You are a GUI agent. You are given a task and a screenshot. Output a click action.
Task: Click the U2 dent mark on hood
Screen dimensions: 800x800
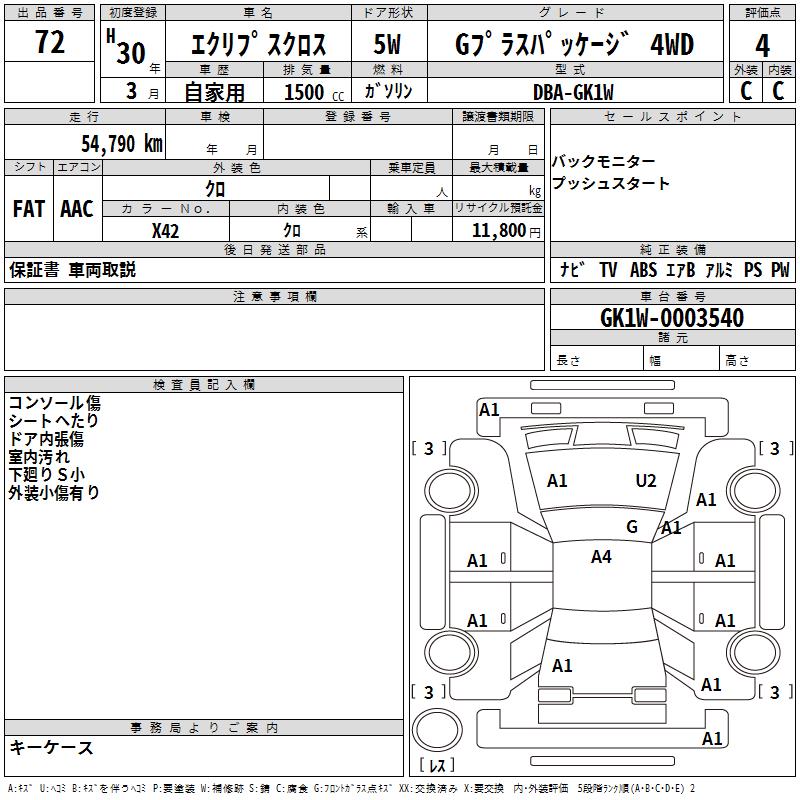[x=646, y=481]
